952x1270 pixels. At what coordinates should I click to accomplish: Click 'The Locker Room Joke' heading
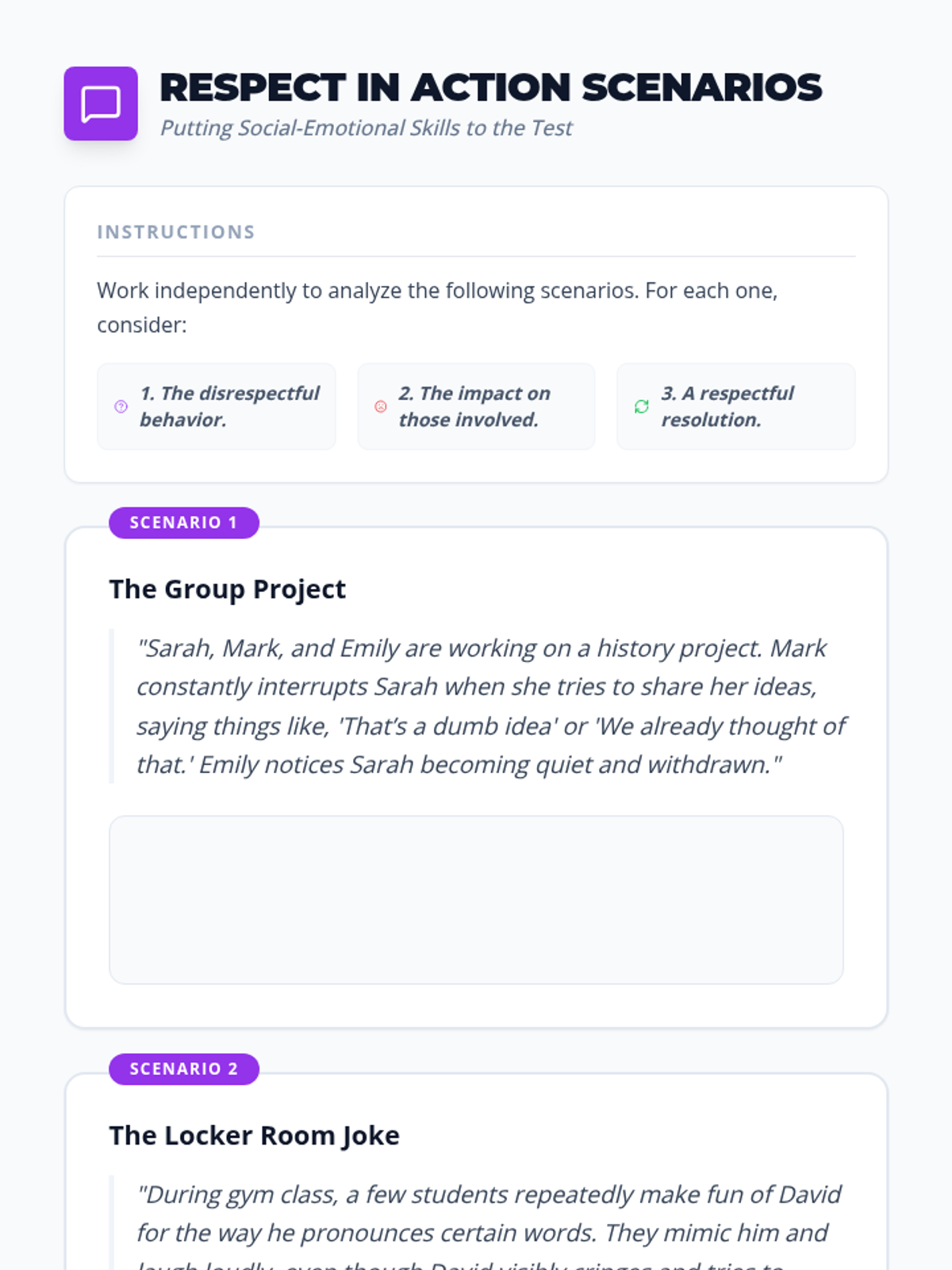click(254, 1136)
